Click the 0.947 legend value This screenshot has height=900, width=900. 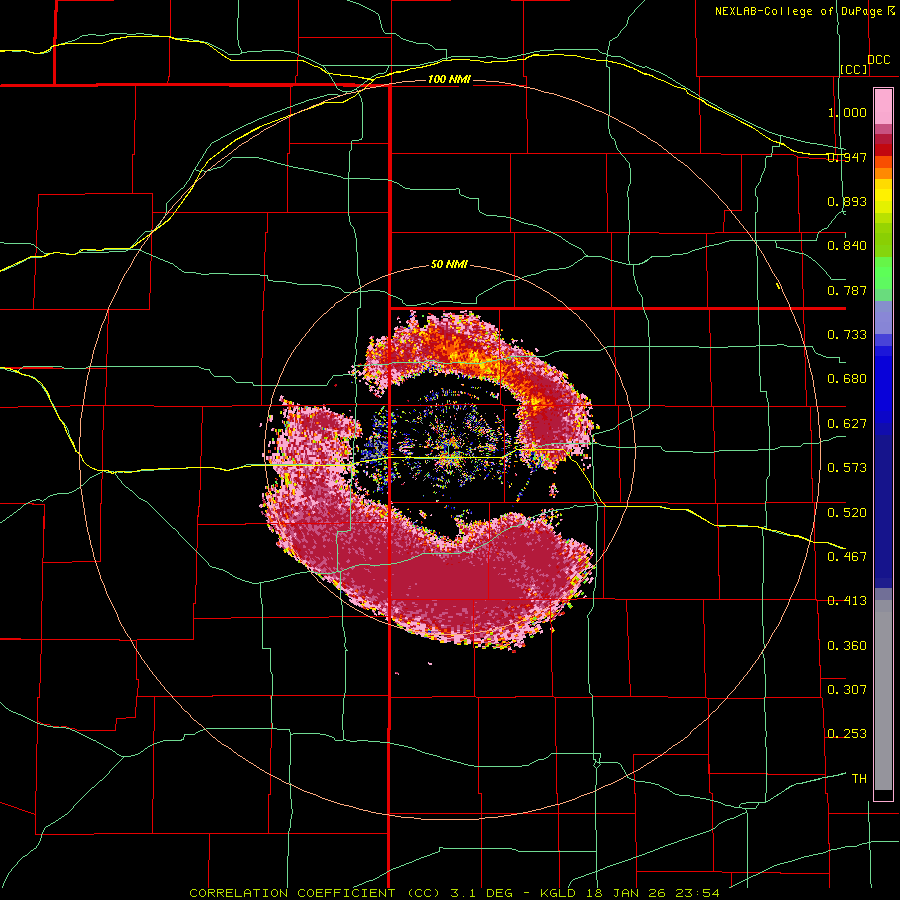click(847, 157)
